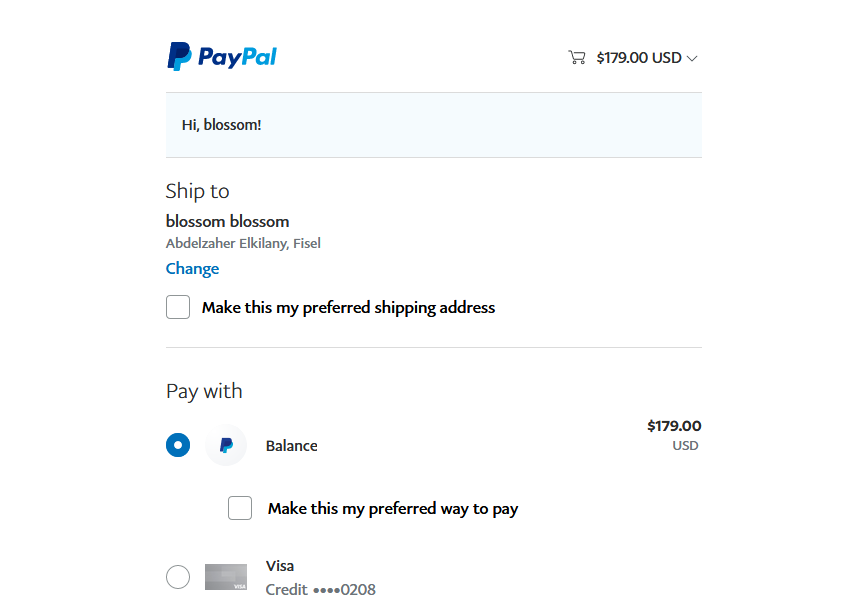Select the Balance radio button

click(178, 445)
